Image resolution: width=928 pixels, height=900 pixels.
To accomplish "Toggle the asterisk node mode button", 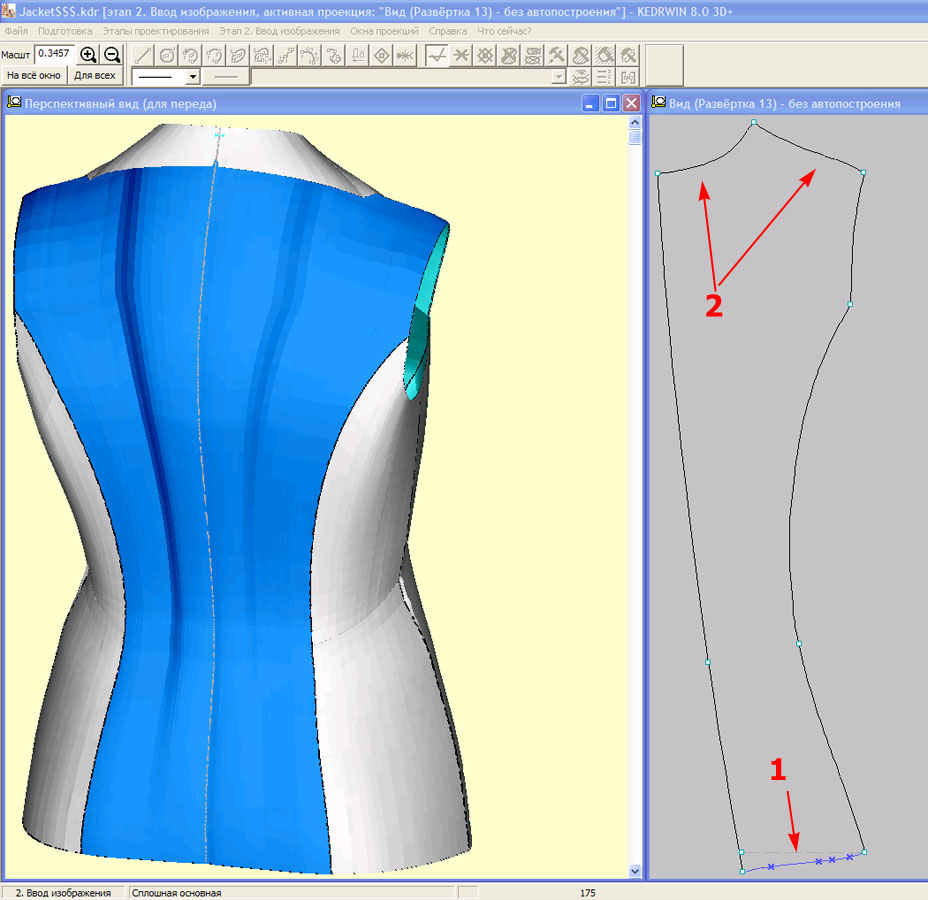I will tap(460, 55).
